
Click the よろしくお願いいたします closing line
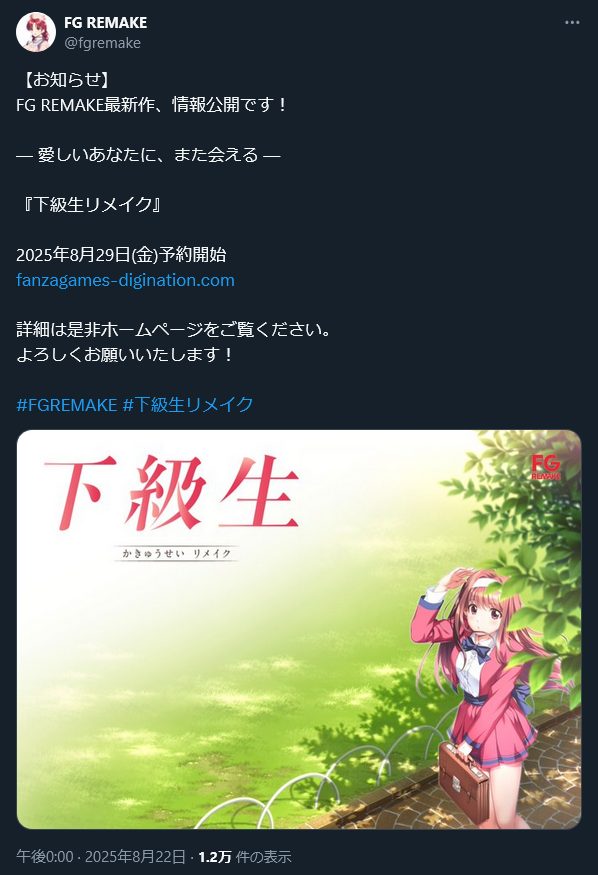pos(124,354)
